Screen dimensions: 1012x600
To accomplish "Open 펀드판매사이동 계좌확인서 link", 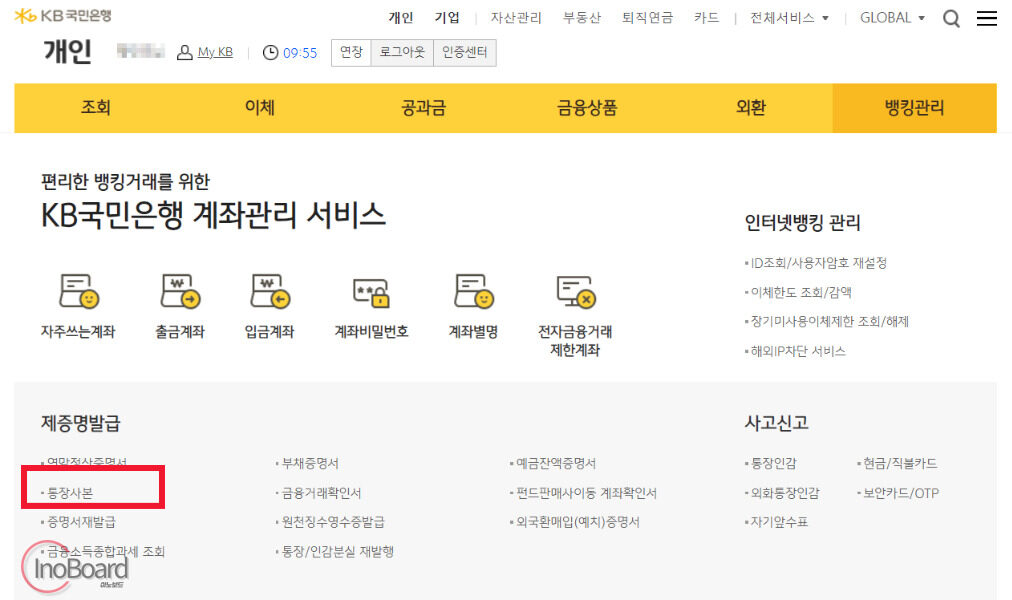I will coord(585,493).
